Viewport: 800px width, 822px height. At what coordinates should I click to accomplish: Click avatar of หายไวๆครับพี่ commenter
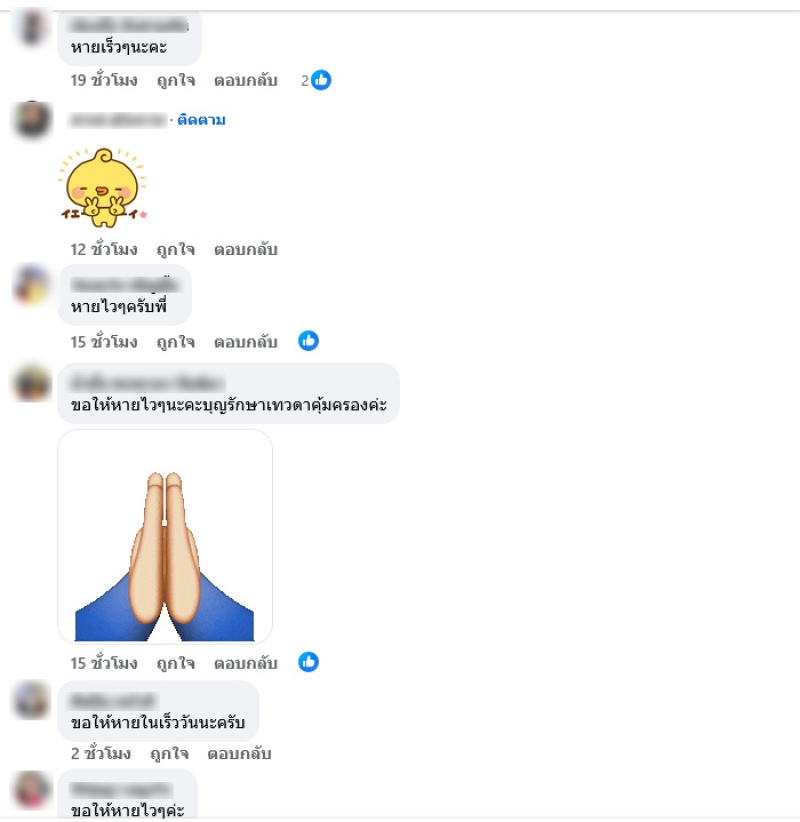[x=32, y=284]
